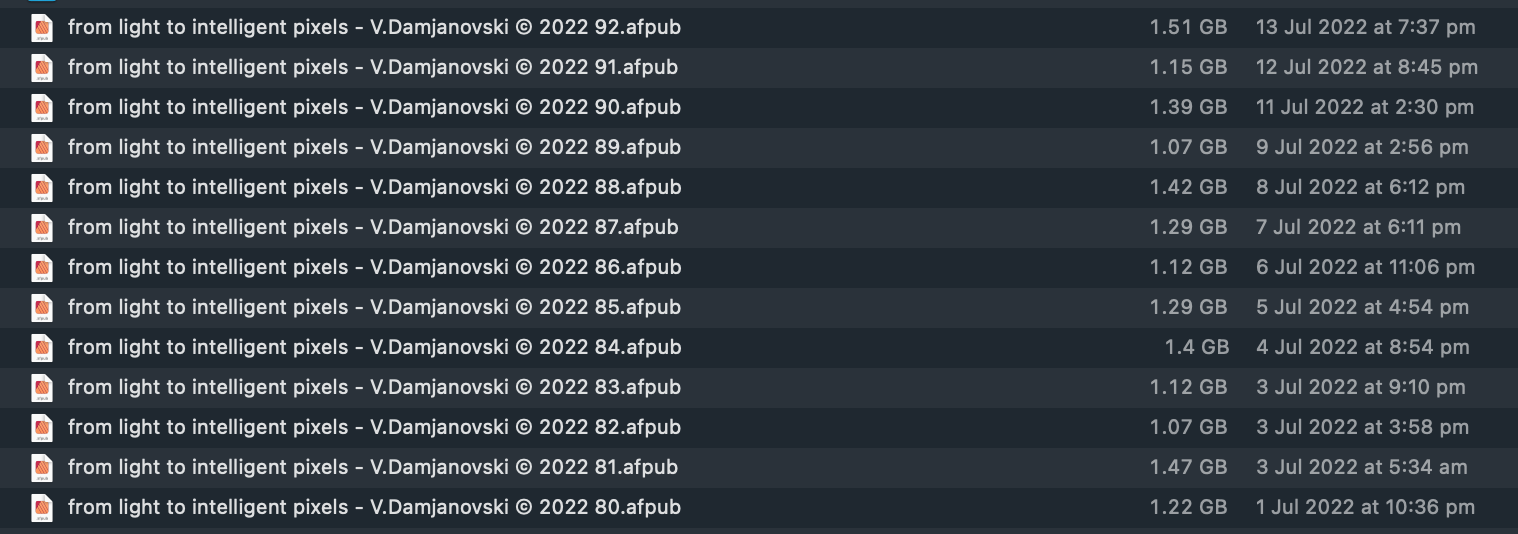The width and height of the screenshot is (1518, 534).
Task: Select the 1.51 GB size entry
Action: (1188, 27)
